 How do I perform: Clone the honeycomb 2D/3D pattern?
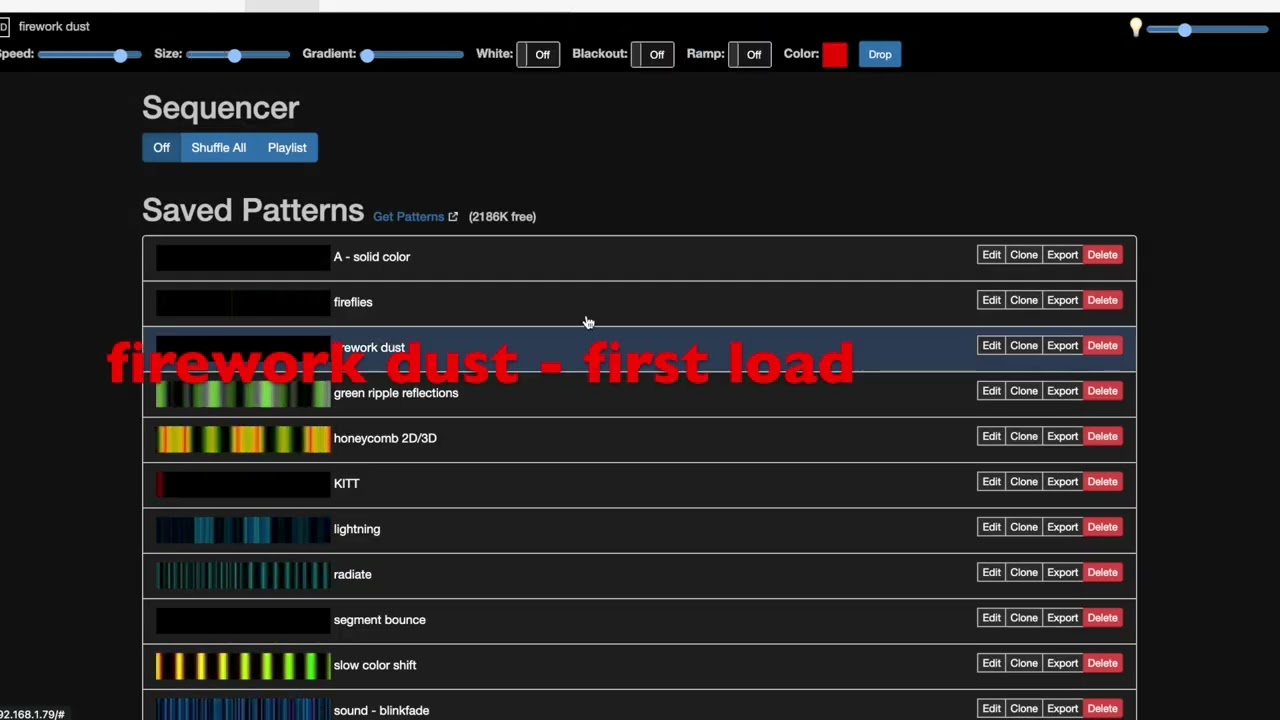click(x=1024, y=436)
